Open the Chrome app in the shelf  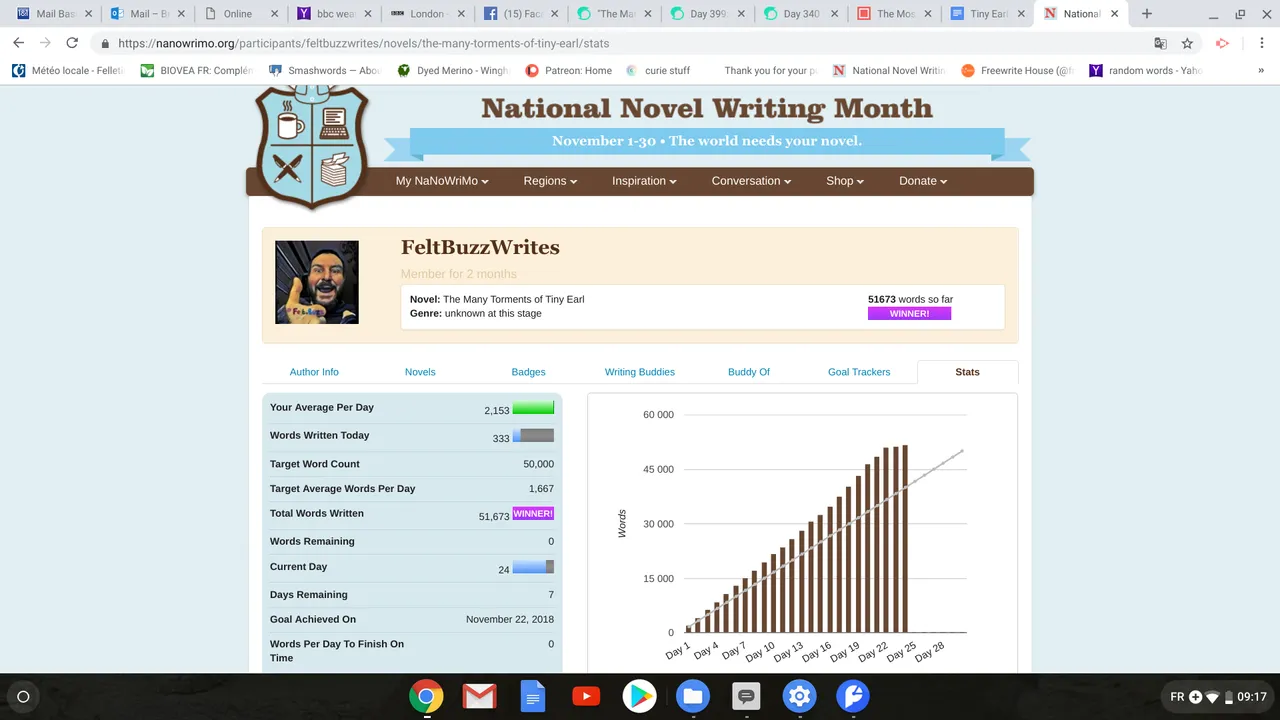(426, 696)
